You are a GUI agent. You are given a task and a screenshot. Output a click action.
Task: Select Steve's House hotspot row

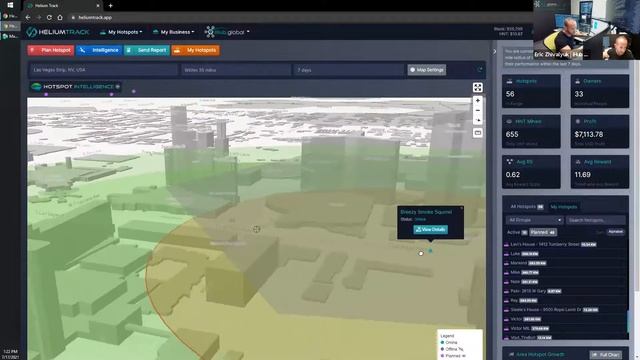pos(565,310)
